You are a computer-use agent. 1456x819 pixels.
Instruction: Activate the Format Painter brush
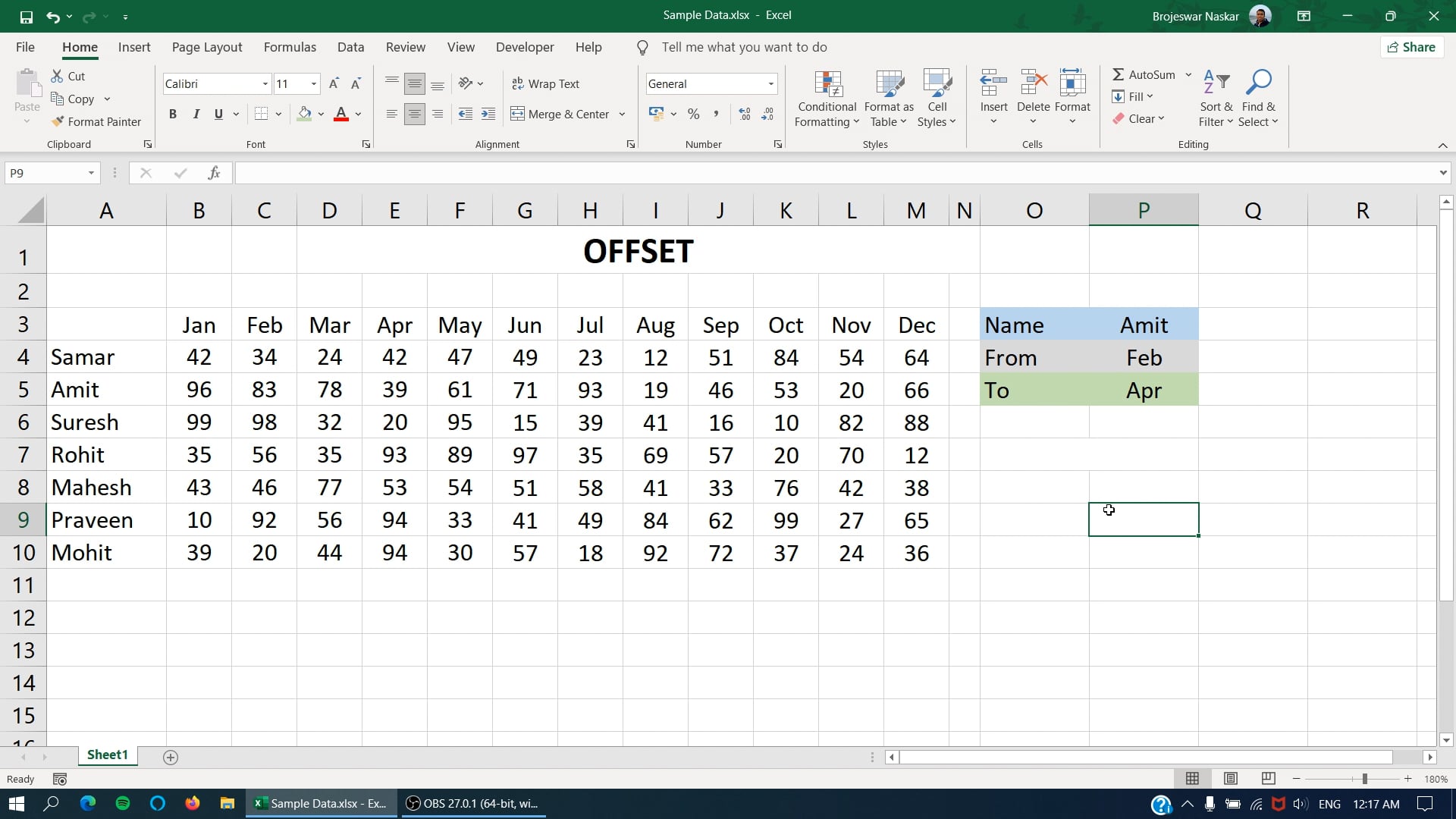[x=57, y=121]
